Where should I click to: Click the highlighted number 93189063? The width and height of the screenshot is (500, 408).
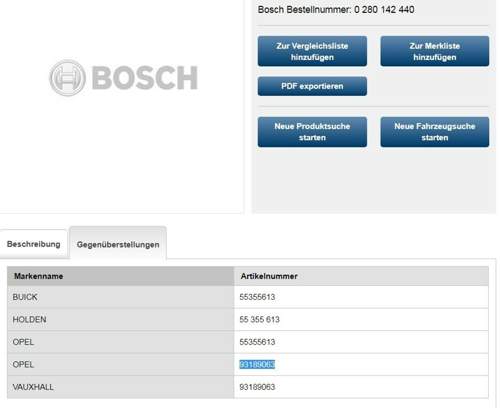(x=257, y=364)
